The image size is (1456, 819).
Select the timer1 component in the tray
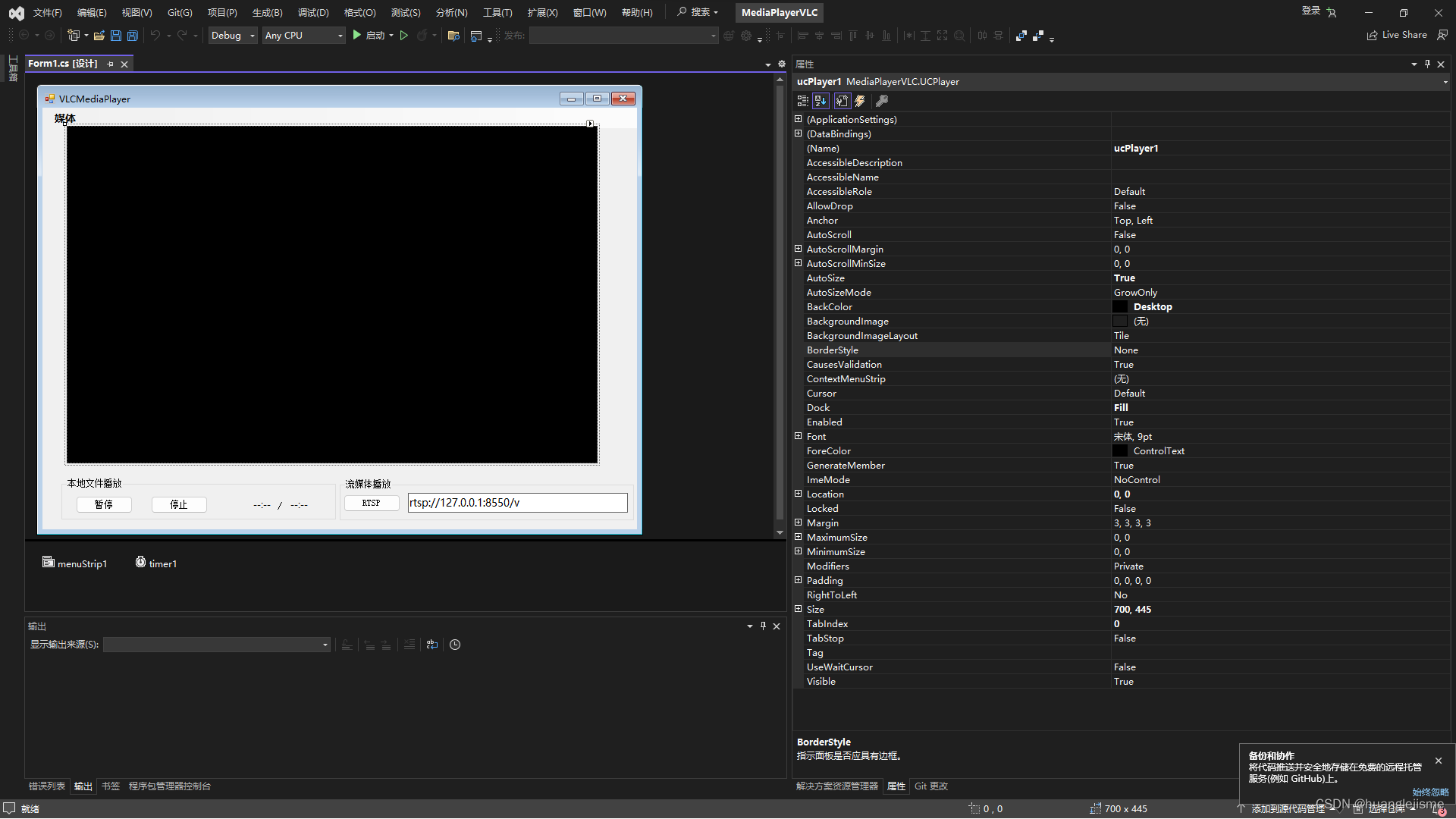(156, 563)
